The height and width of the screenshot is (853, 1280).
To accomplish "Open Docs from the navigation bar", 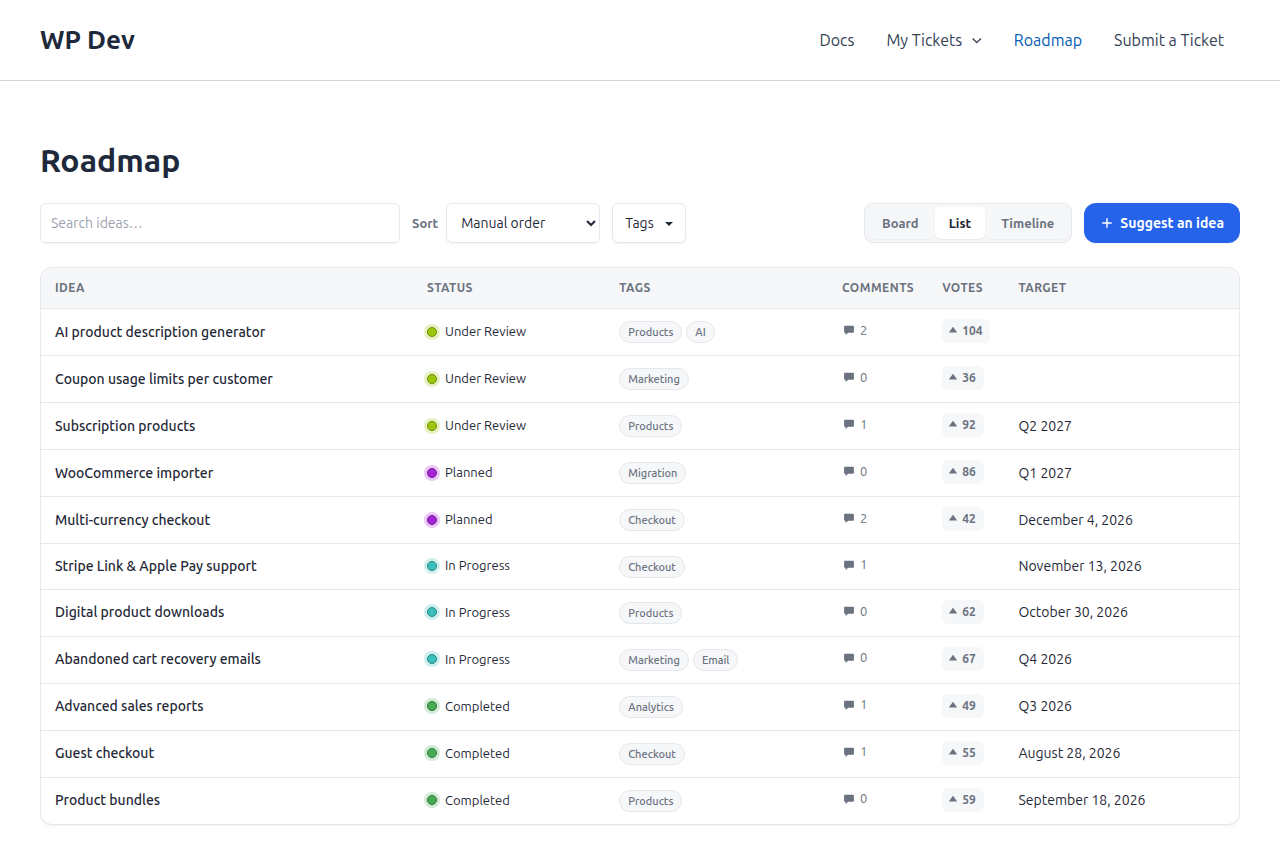I will (x=837, y=40).
